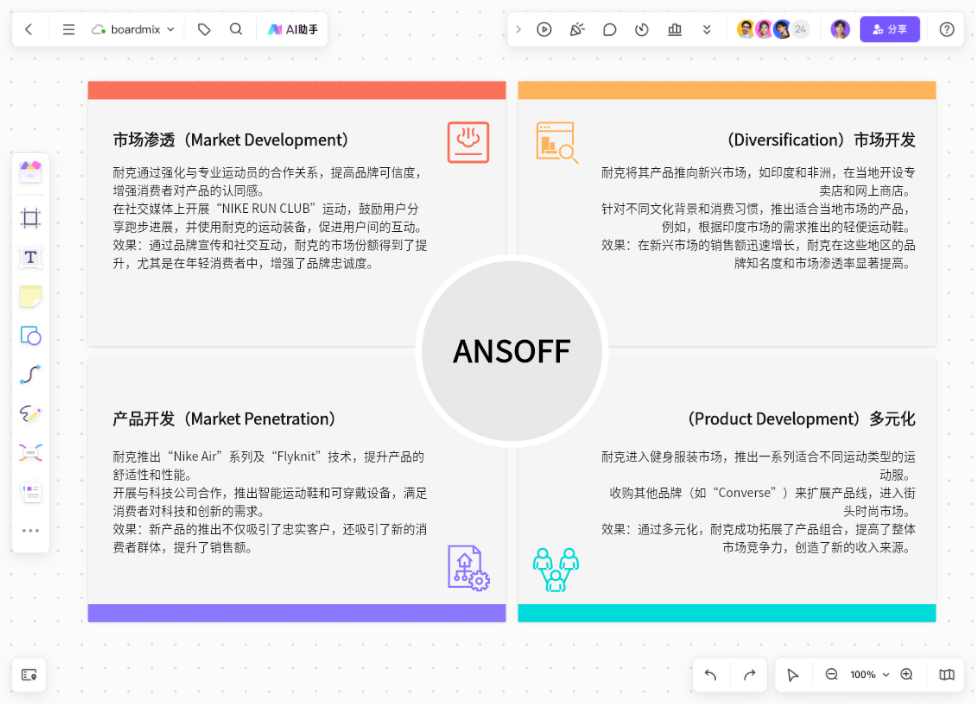The image size is (976, 704).
Task: Open the voting chart icon
Action: click(x=675, y=29)
